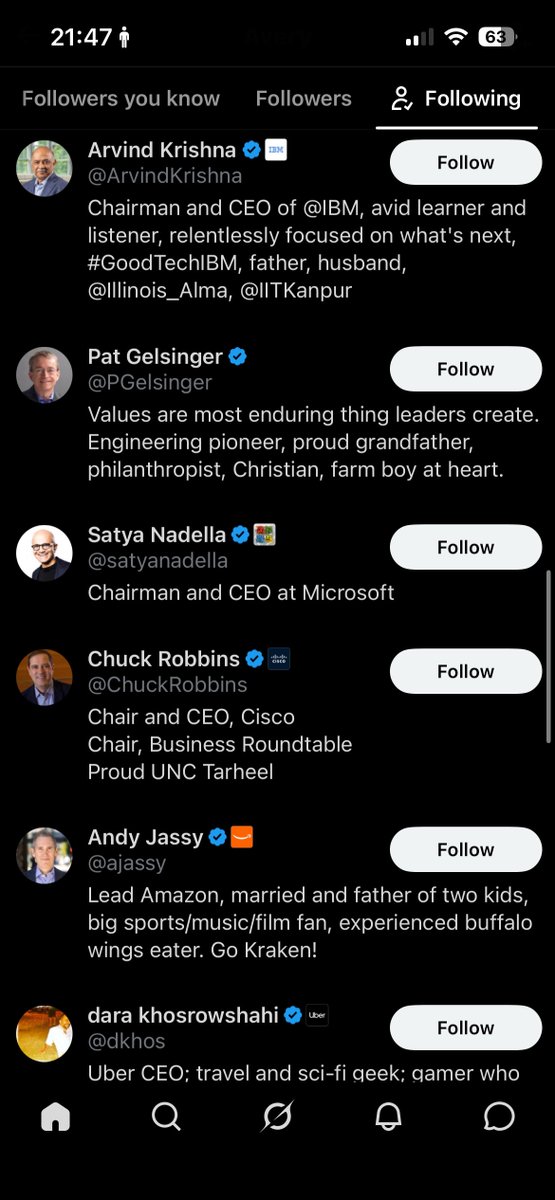555x1200 pixels.
Task: Switch to Followers you know tab
Action: tap(121, 98)
